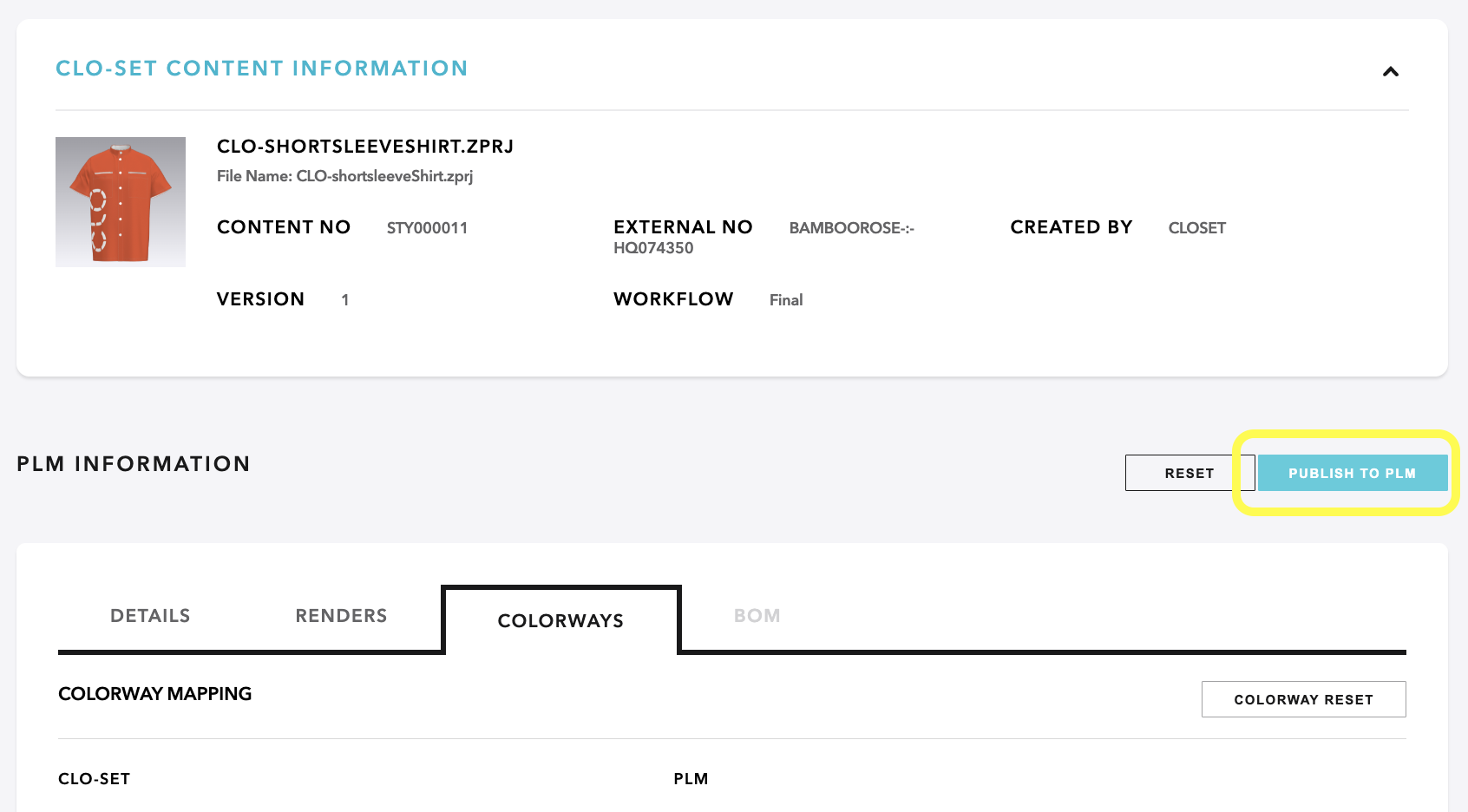Click the CLOSET creator value
Screen dimensions: 1468x812
(1196, 228)
